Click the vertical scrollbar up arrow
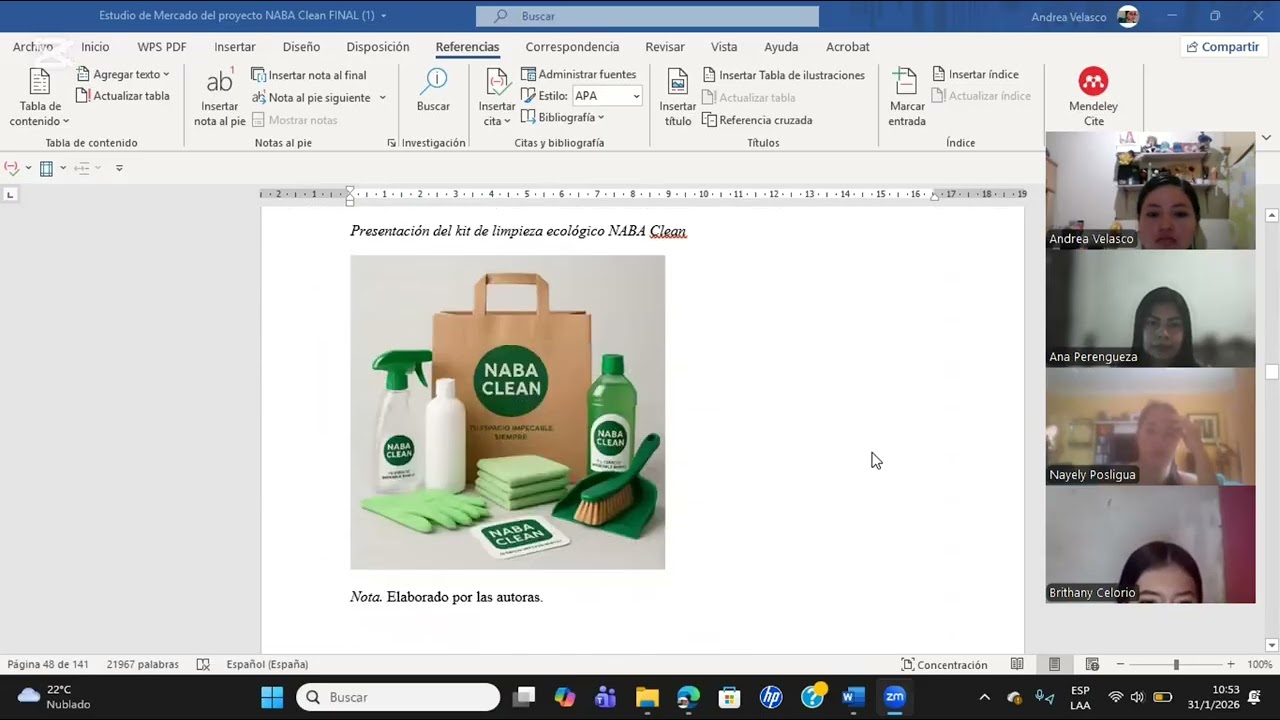Viewport: 1280px width, 720px height. (x=1271, y=215)
